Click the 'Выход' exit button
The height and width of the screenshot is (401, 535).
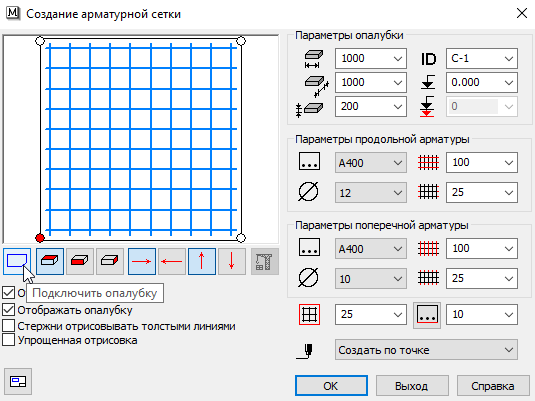coord(412,386)
